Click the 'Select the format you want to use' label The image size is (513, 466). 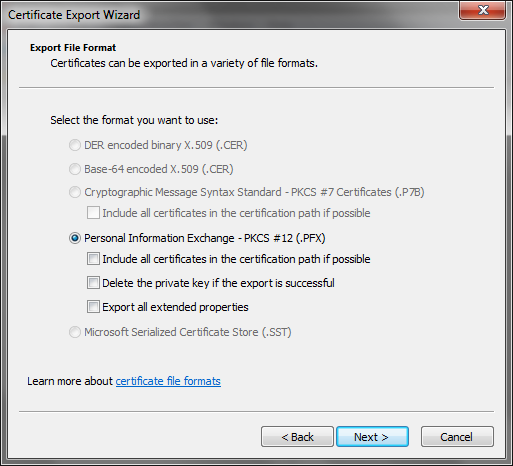134,120
